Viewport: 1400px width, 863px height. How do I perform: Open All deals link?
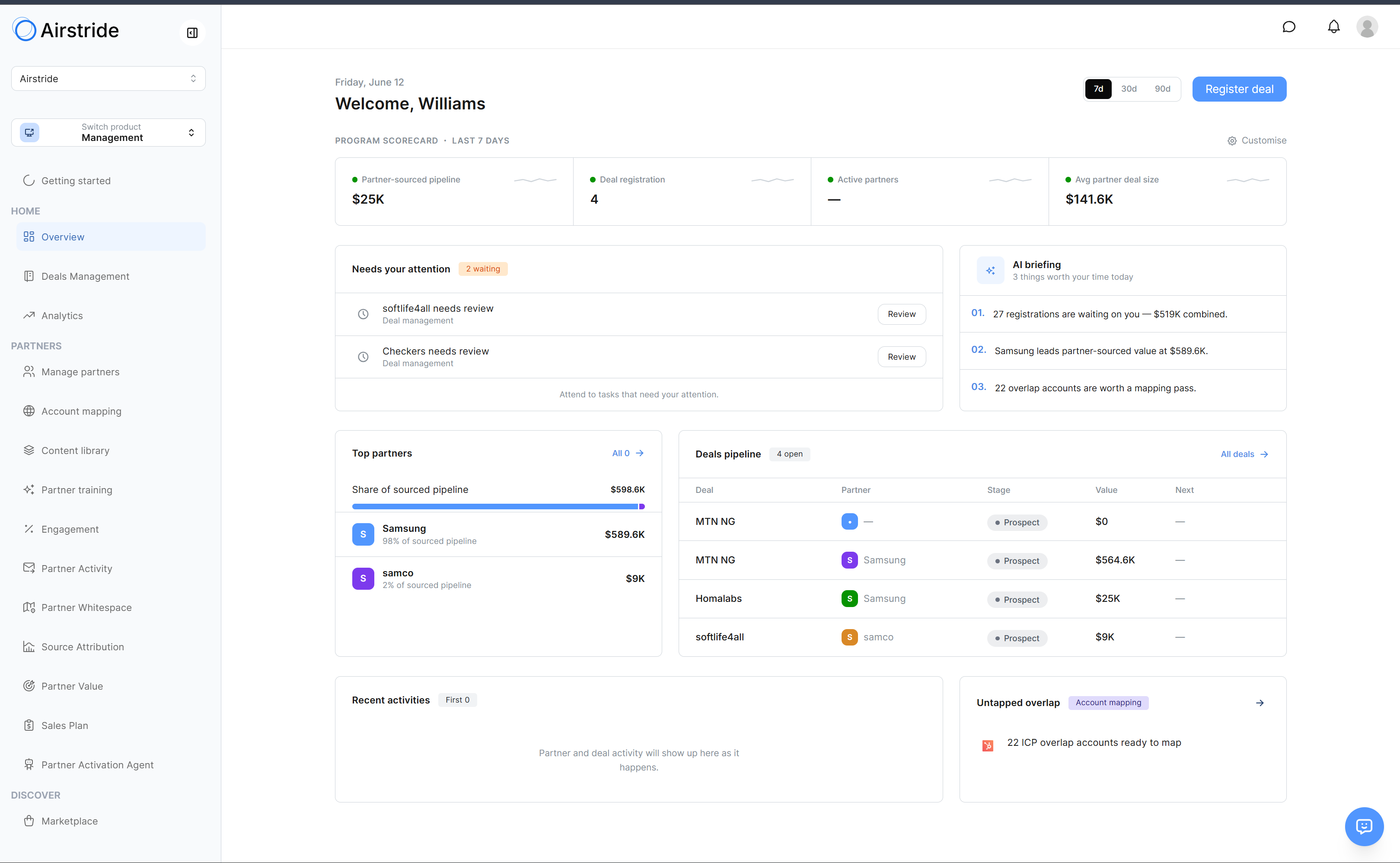coord(1244,454)
